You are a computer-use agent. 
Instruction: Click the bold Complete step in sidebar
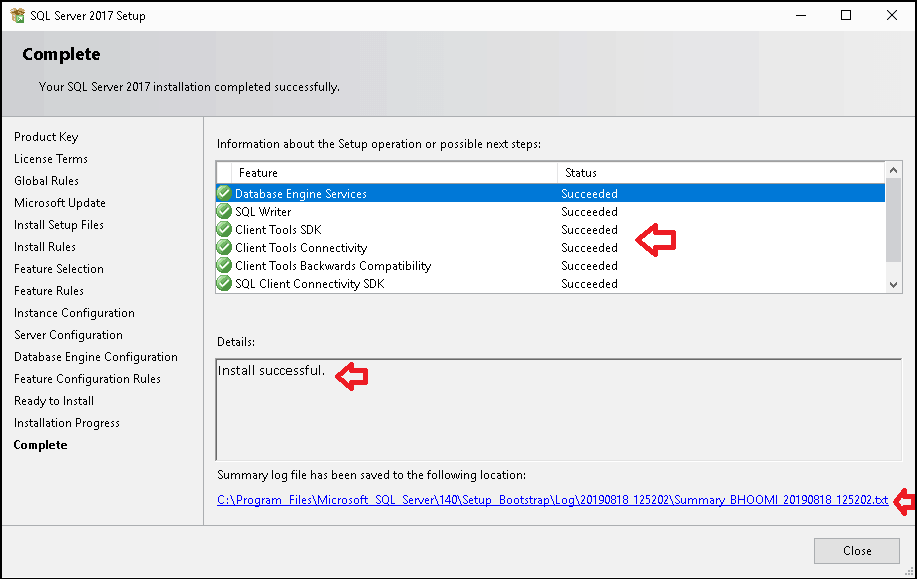[x=40, y=444]
